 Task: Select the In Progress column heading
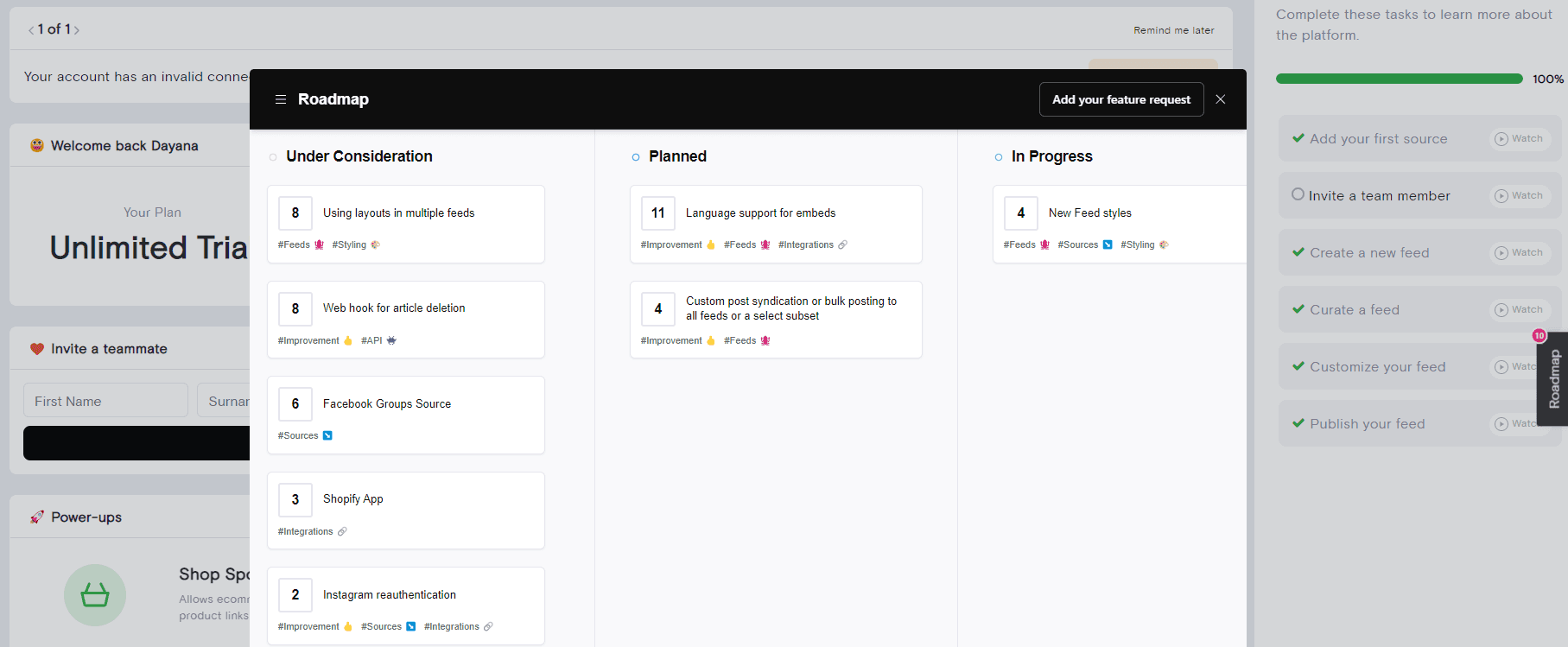(x=1051, y=156)
